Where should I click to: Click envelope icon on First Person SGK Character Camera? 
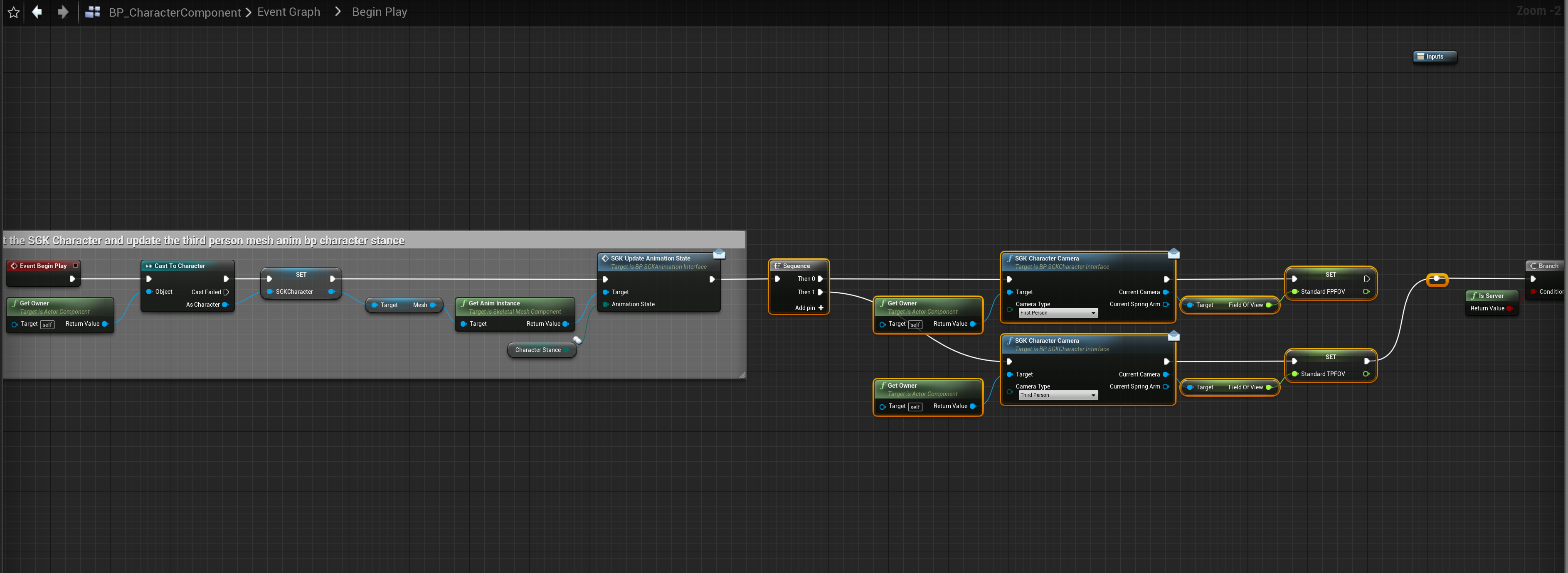click(1174, 253)
